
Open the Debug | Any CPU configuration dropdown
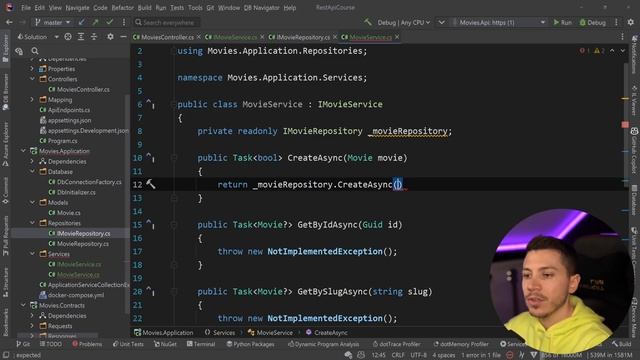(x=404, y=22)
